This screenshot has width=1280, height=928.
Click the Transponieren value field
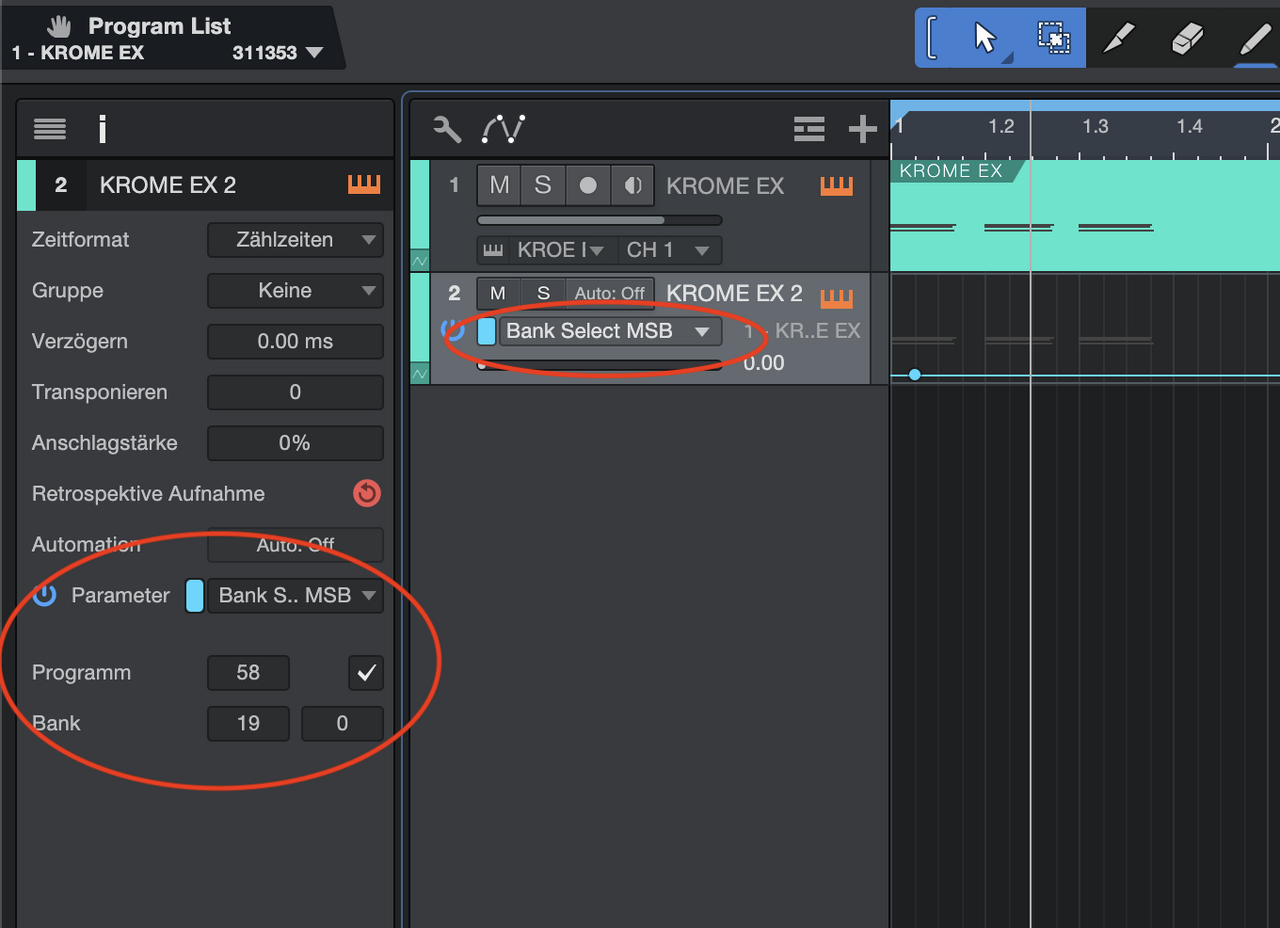pyautogui.click(x=295, y=393)
